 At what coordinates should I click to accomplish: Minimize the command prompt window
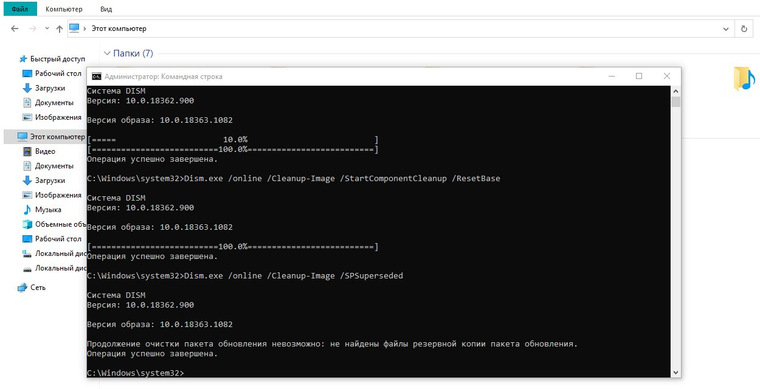612,76
